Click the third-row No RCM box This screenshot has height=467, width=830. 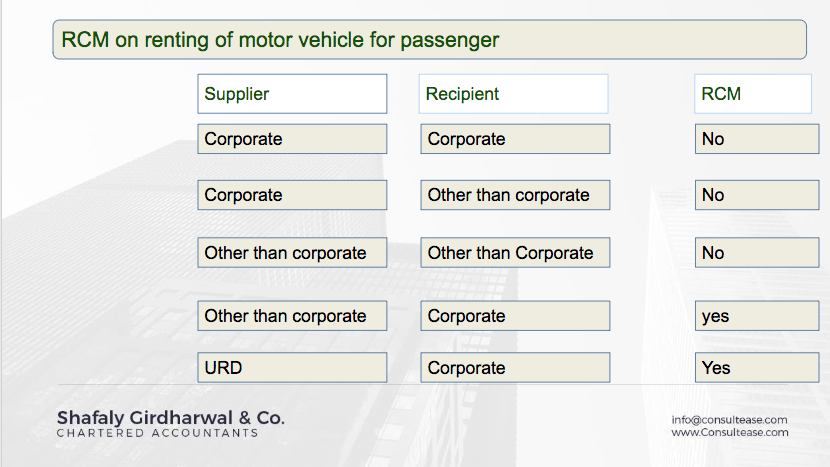(x=757, y=253)
